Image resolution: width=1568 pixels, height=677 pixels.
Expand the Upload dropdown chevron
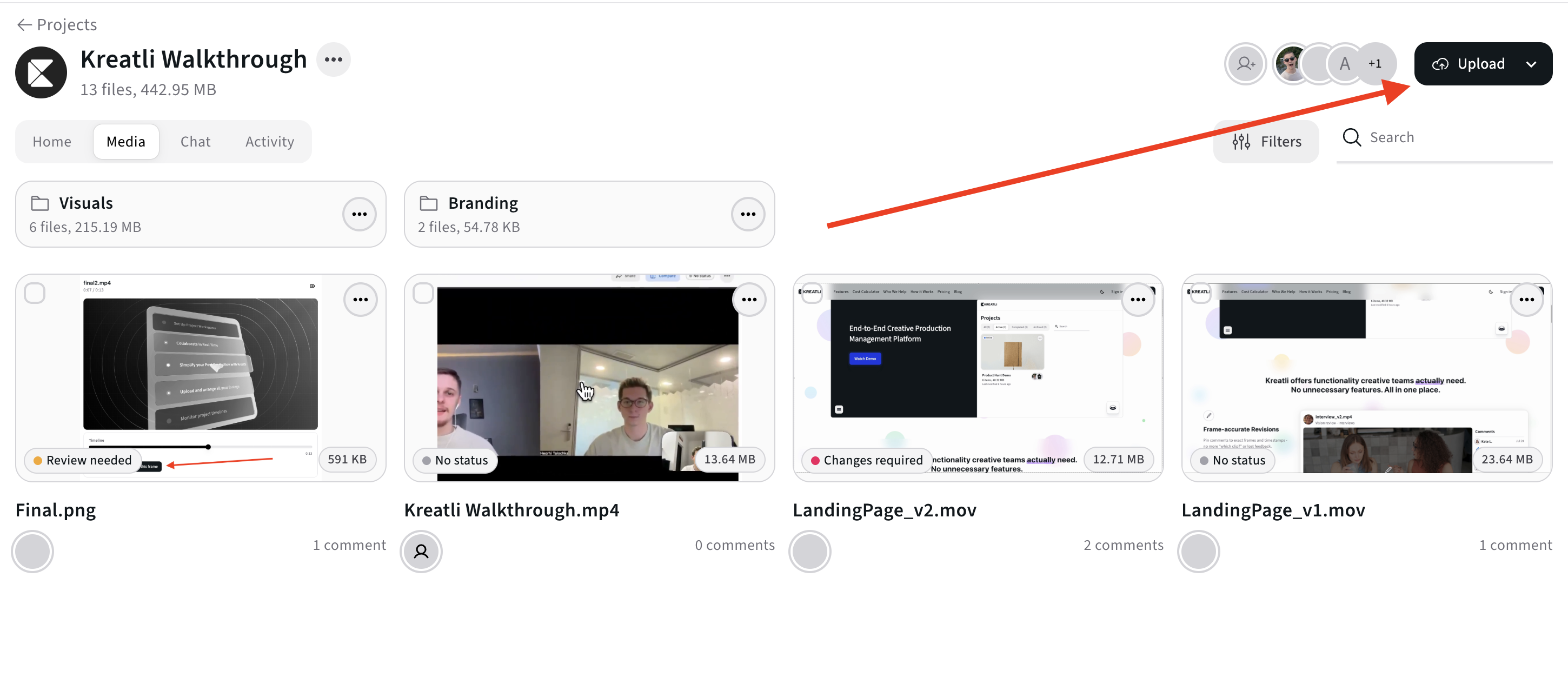click(1531, 64)
